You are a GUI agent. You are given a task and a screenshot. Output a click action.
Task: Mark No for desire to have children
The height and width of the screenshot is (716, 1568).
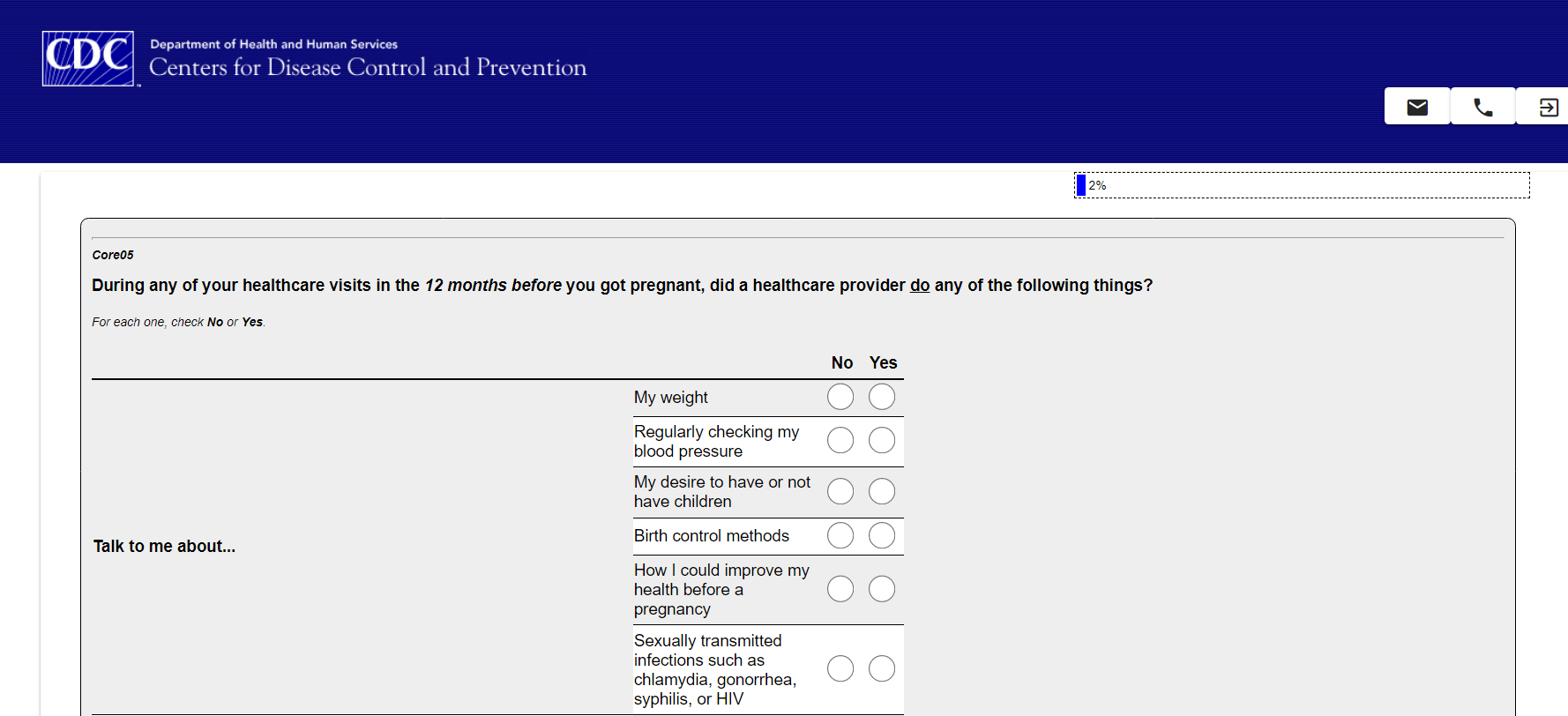pyautogui.click(x=840, y=491)
